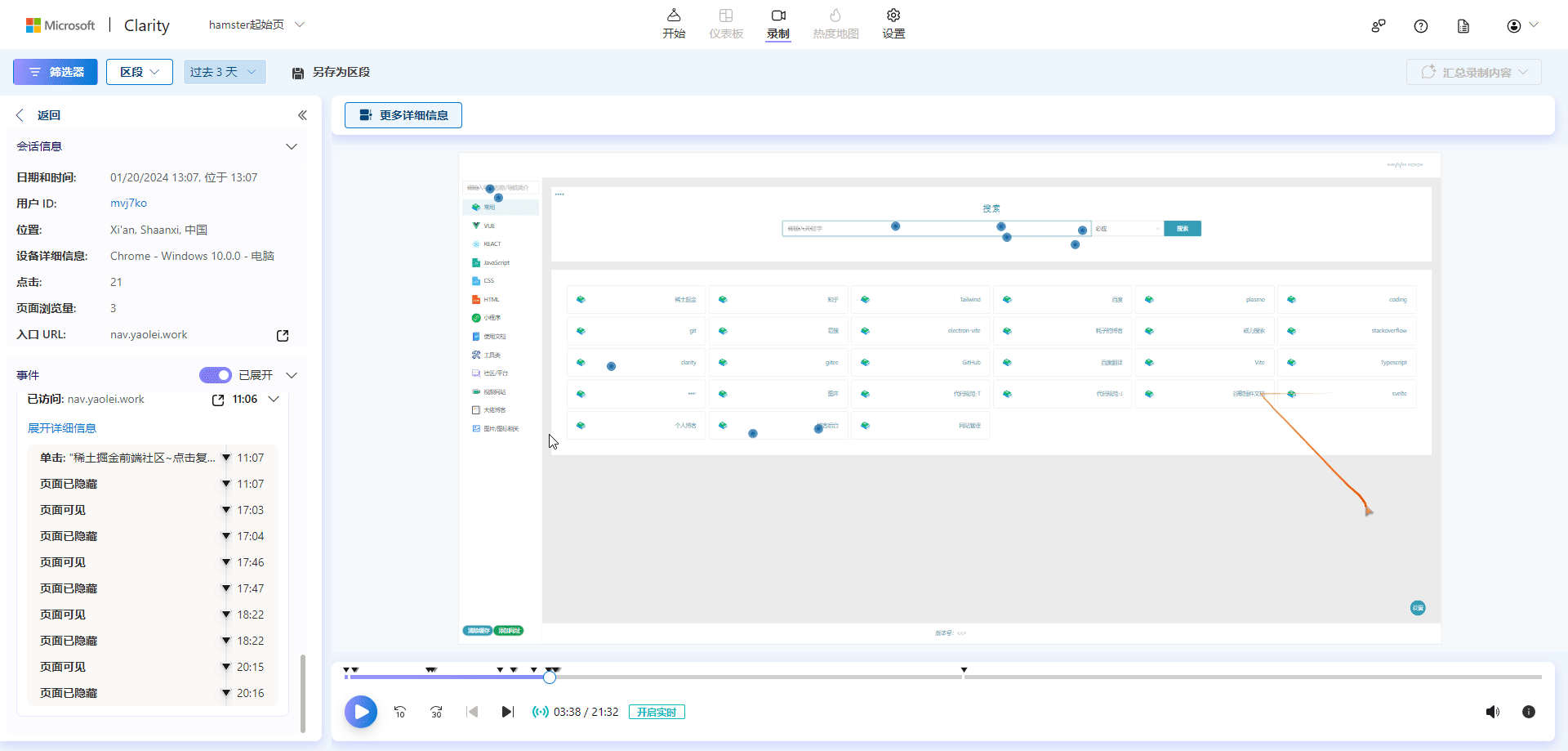The image size is (1568, 751).
Task: Collapse the 会话信息 section chevron
Action: pyautogui.click(x=292, y=146)
